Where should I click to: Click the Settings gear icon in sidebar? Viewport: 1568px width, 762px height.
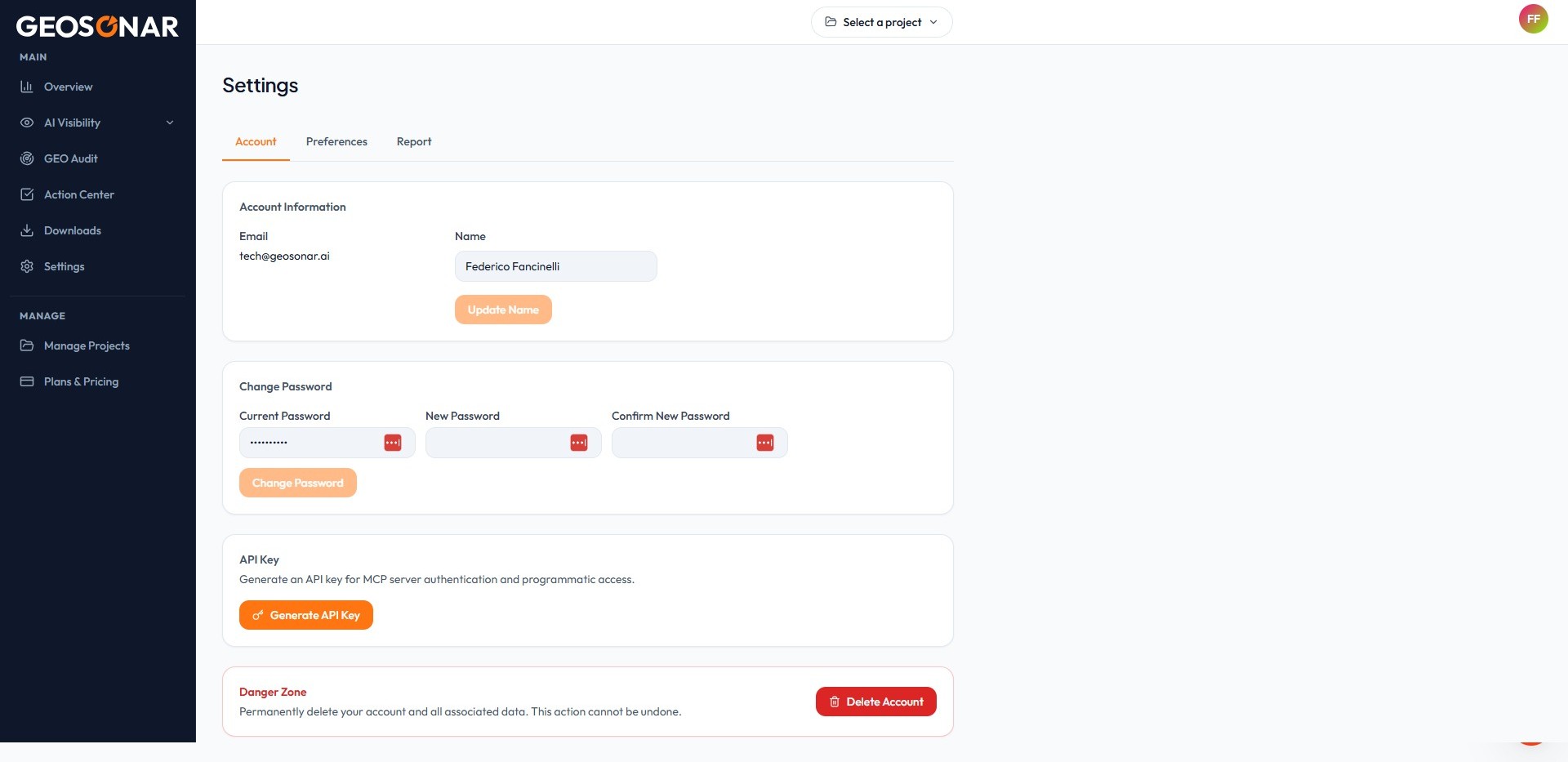pos(27,266)
